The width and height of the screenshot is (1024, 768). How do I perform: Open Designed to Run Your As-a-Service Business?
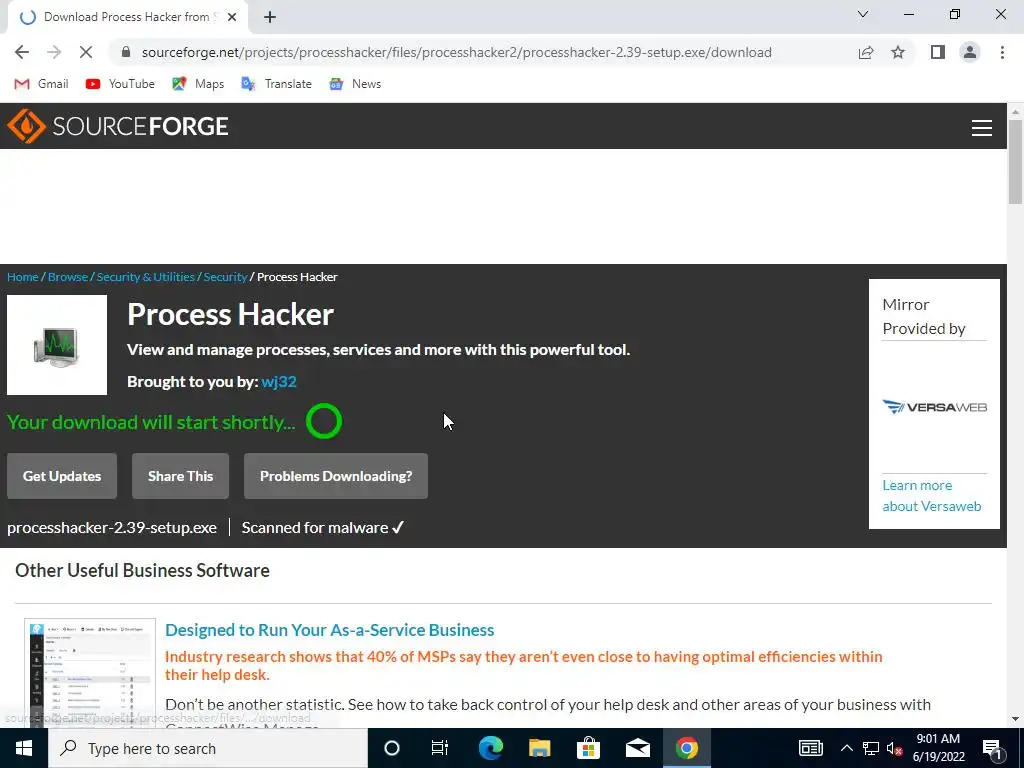pyautogui.click(x=329, y=630)
